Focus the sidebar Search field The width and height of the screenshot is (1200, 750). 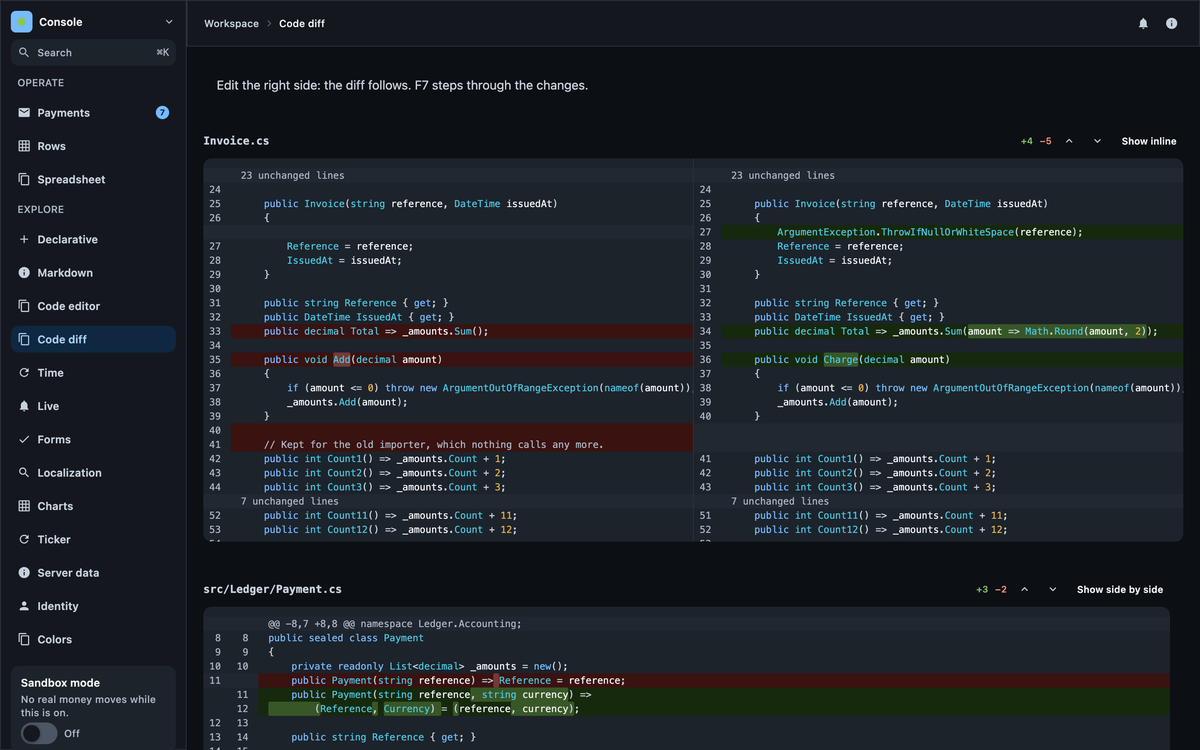coord(93,52)
